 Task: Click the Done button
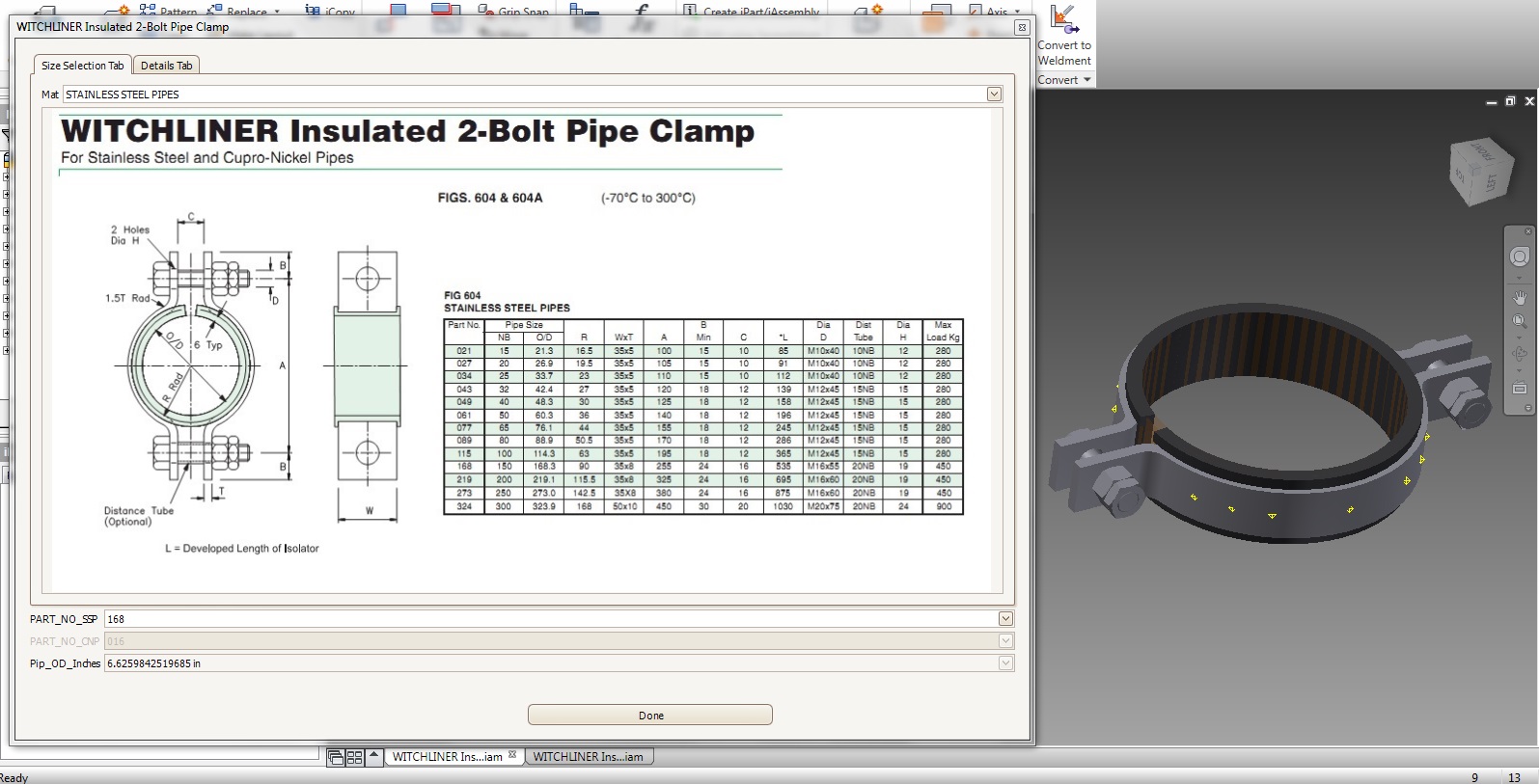[650, 716]
